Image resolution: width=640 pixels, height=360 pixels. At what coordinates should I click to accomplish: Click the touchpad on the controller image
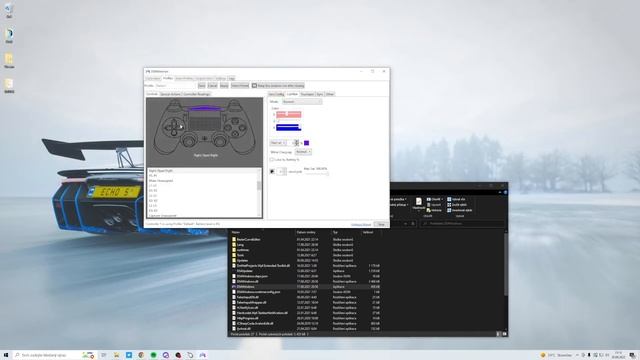205,120
